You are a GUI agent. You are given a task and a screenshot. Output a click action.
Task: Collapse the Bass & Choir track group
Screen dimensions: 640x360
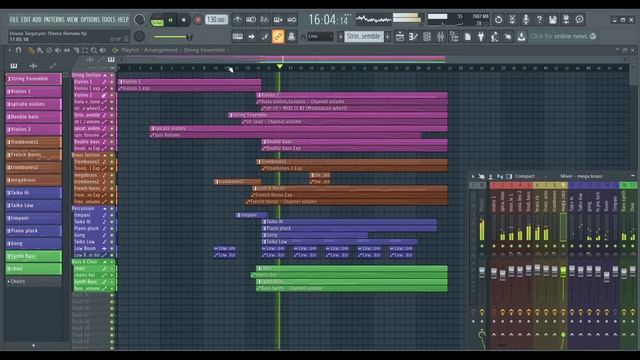pyautogui.click(x=105, y=262)
